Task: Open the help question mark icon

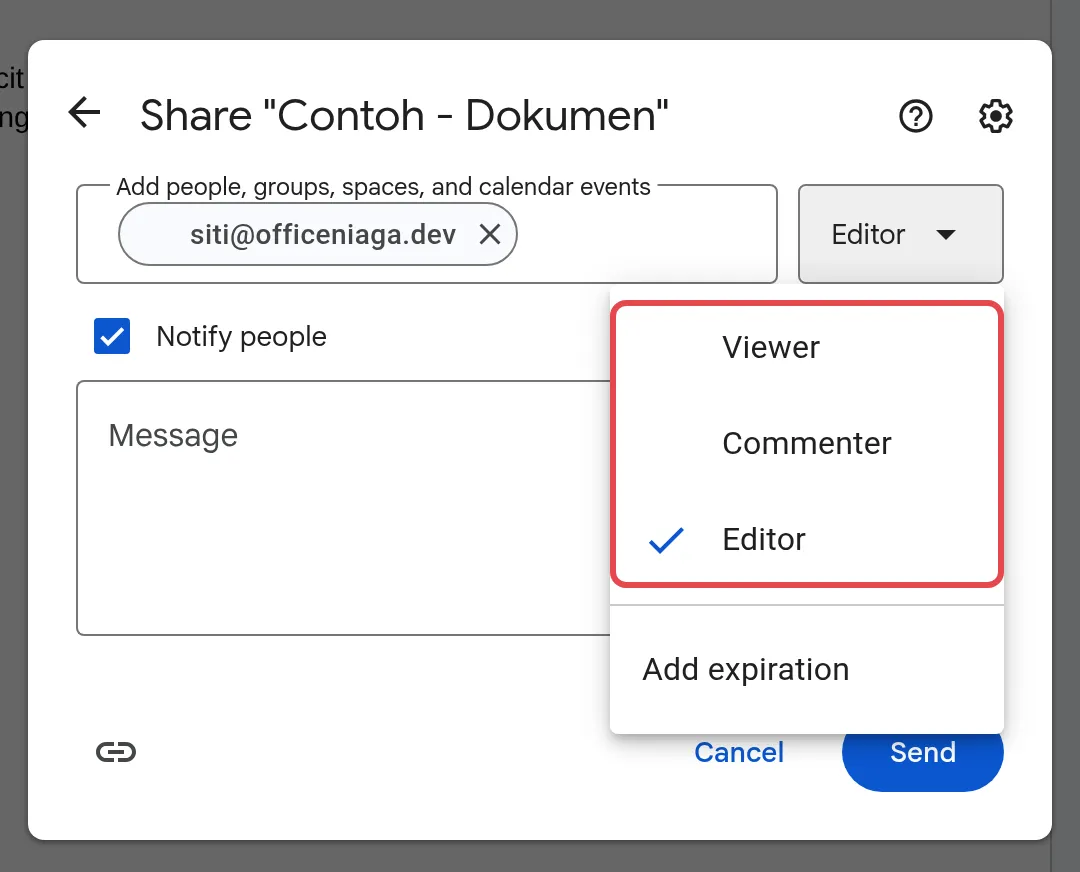Action: pos(915,116)
